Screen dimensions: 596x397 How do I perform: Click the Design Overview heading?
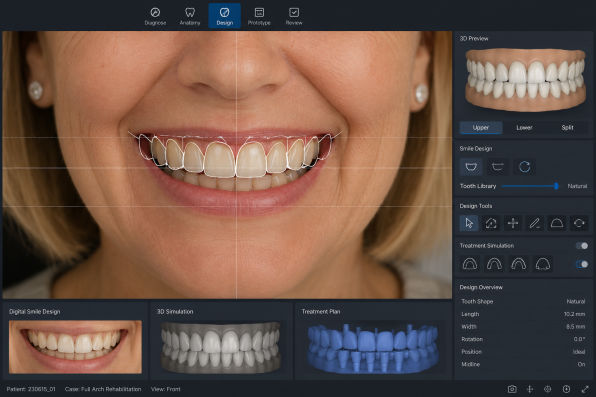(481, 287)
